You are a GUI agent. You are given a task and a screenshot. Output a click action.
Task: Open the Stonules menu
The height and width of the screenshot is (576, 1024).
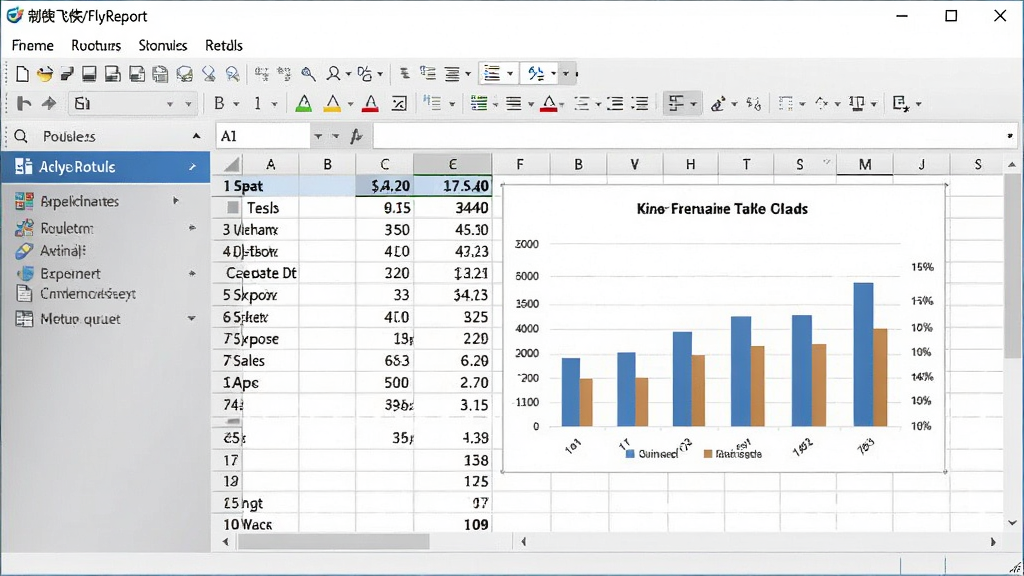[163, 45]
